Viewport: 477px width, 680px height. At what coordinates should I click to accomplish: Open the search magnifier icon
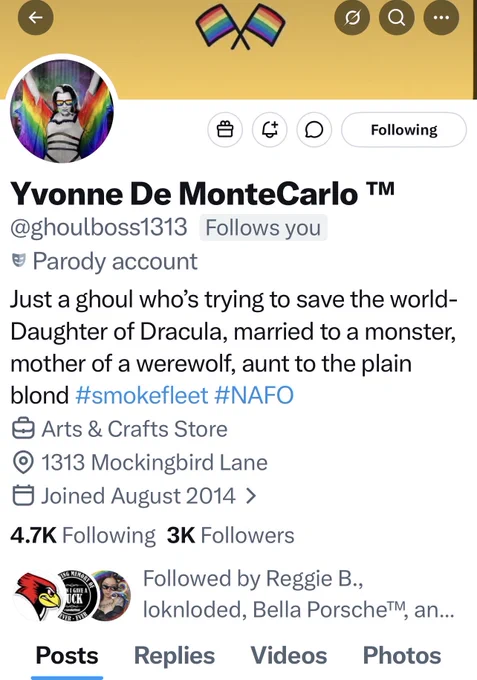coord(396,17)
